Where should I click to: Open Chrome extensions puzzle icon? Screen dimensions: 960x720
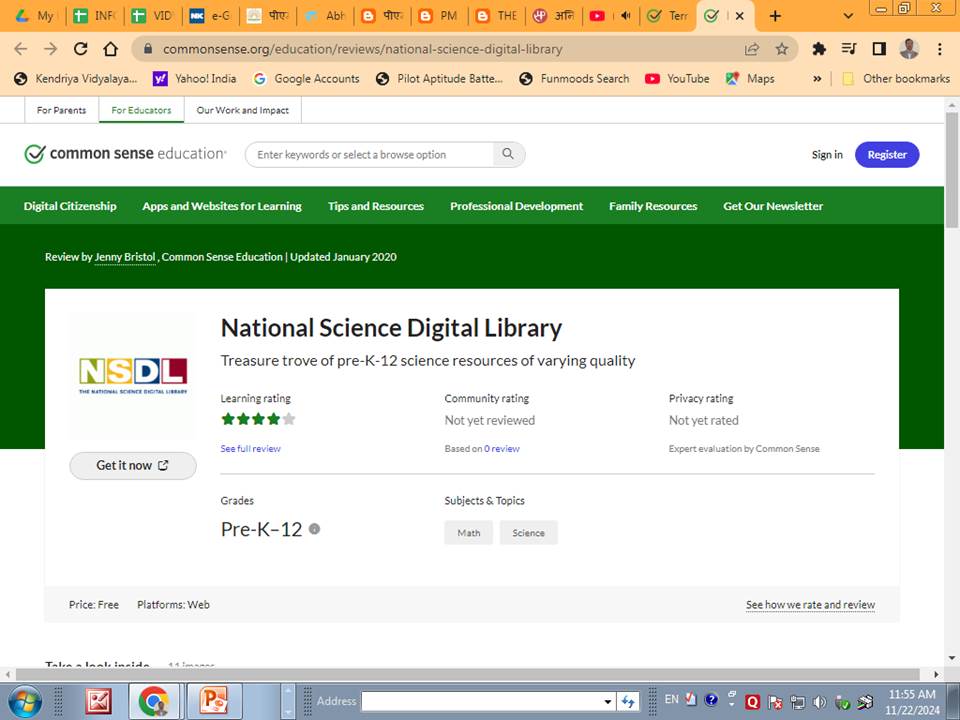(819, 48)
